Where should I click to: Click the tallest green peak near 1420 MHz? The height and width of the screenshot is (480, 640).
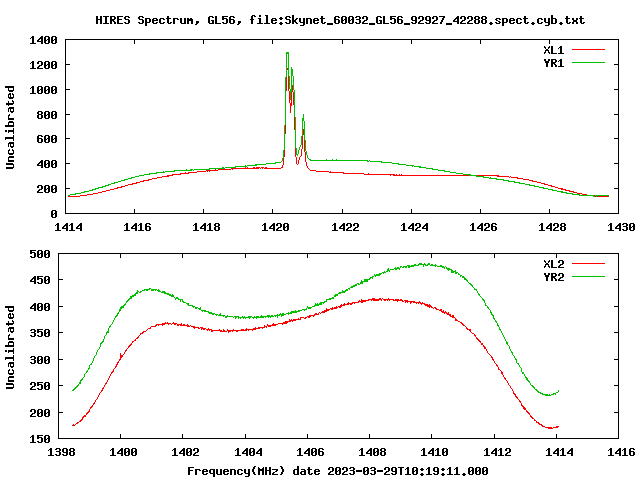[287, 53]
